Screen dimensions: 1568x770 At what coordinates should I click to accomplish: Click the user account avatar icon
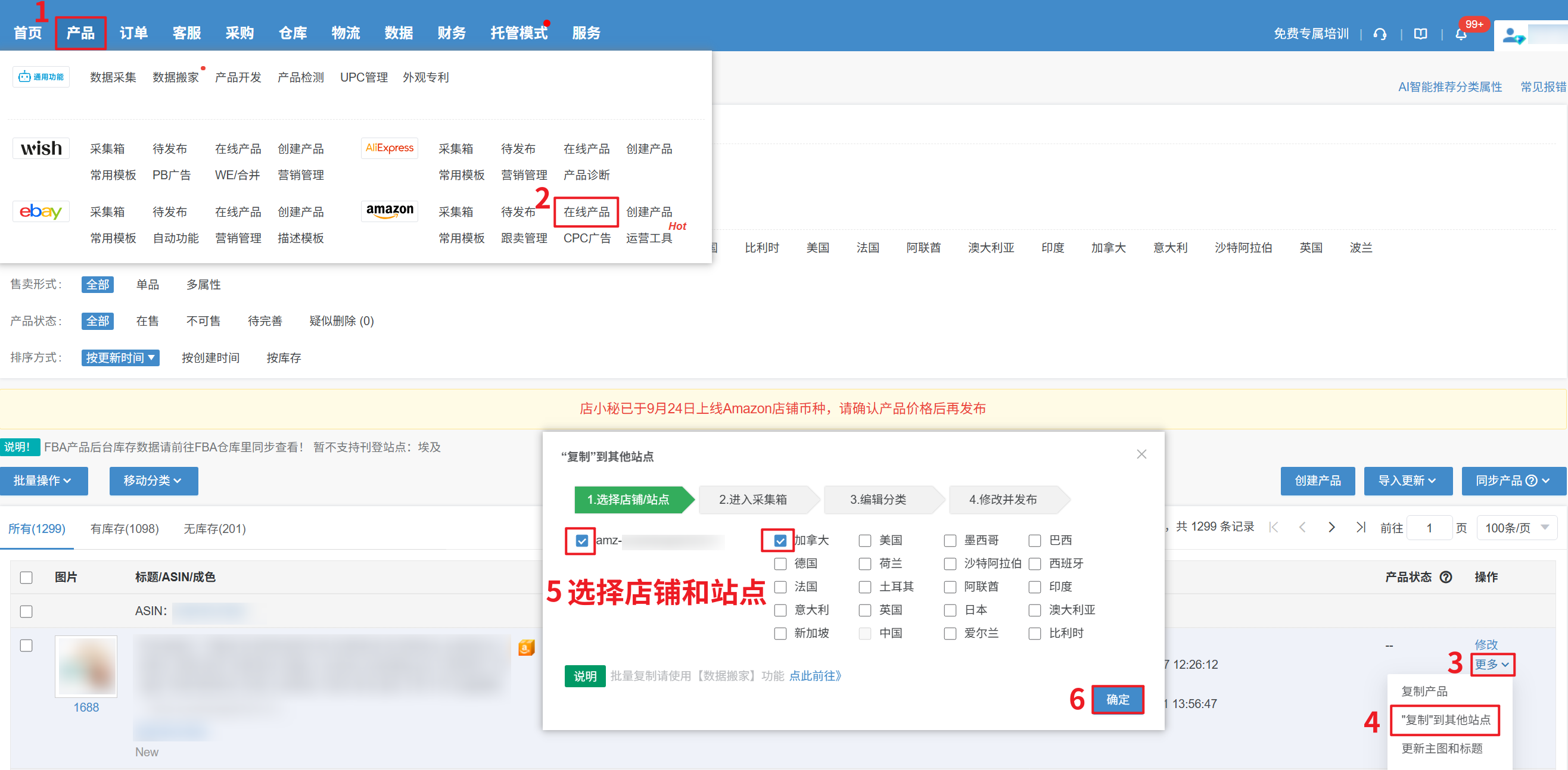[x=1513, y=35]
